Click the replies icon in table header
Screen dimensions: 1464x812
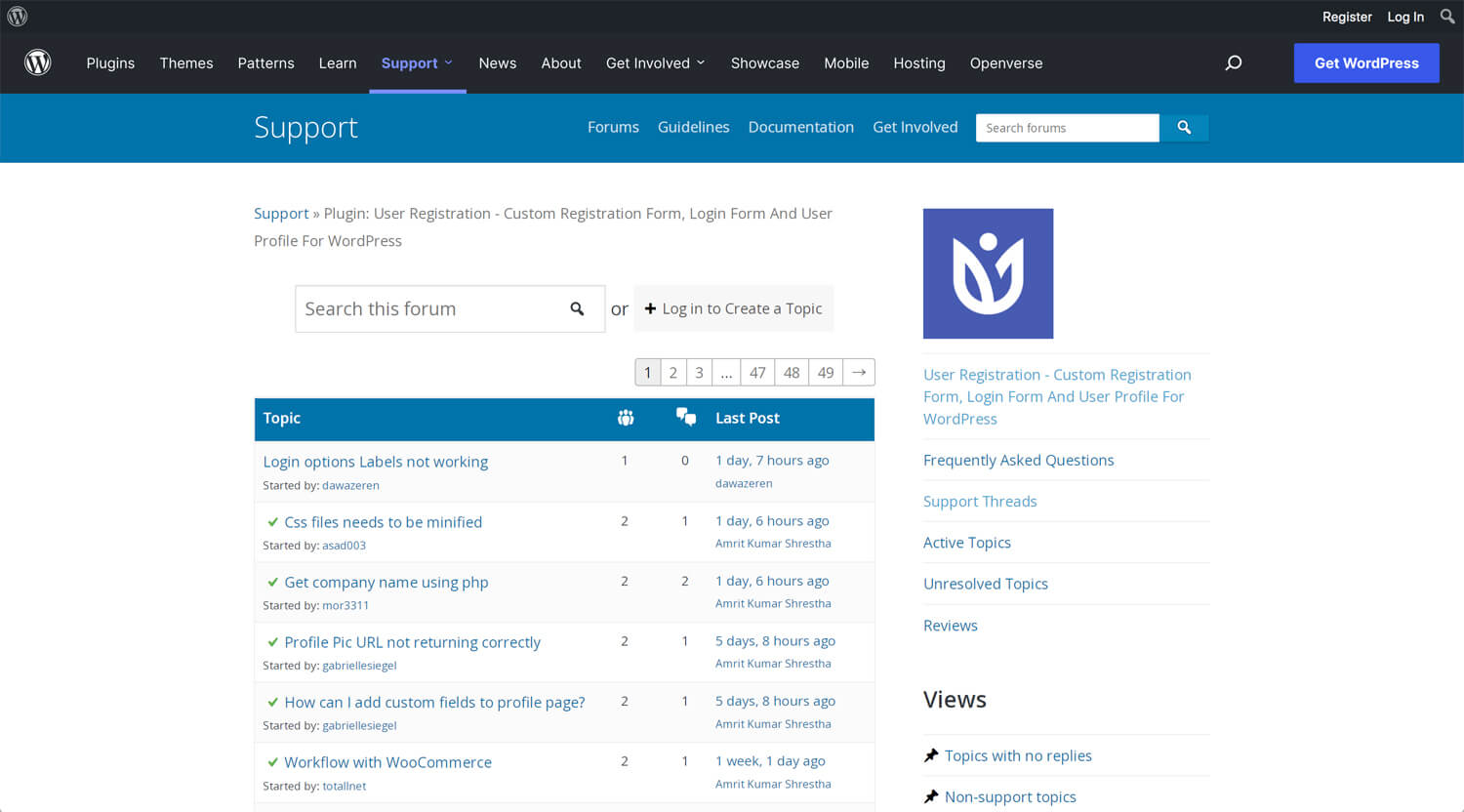[x=686, y=418]
